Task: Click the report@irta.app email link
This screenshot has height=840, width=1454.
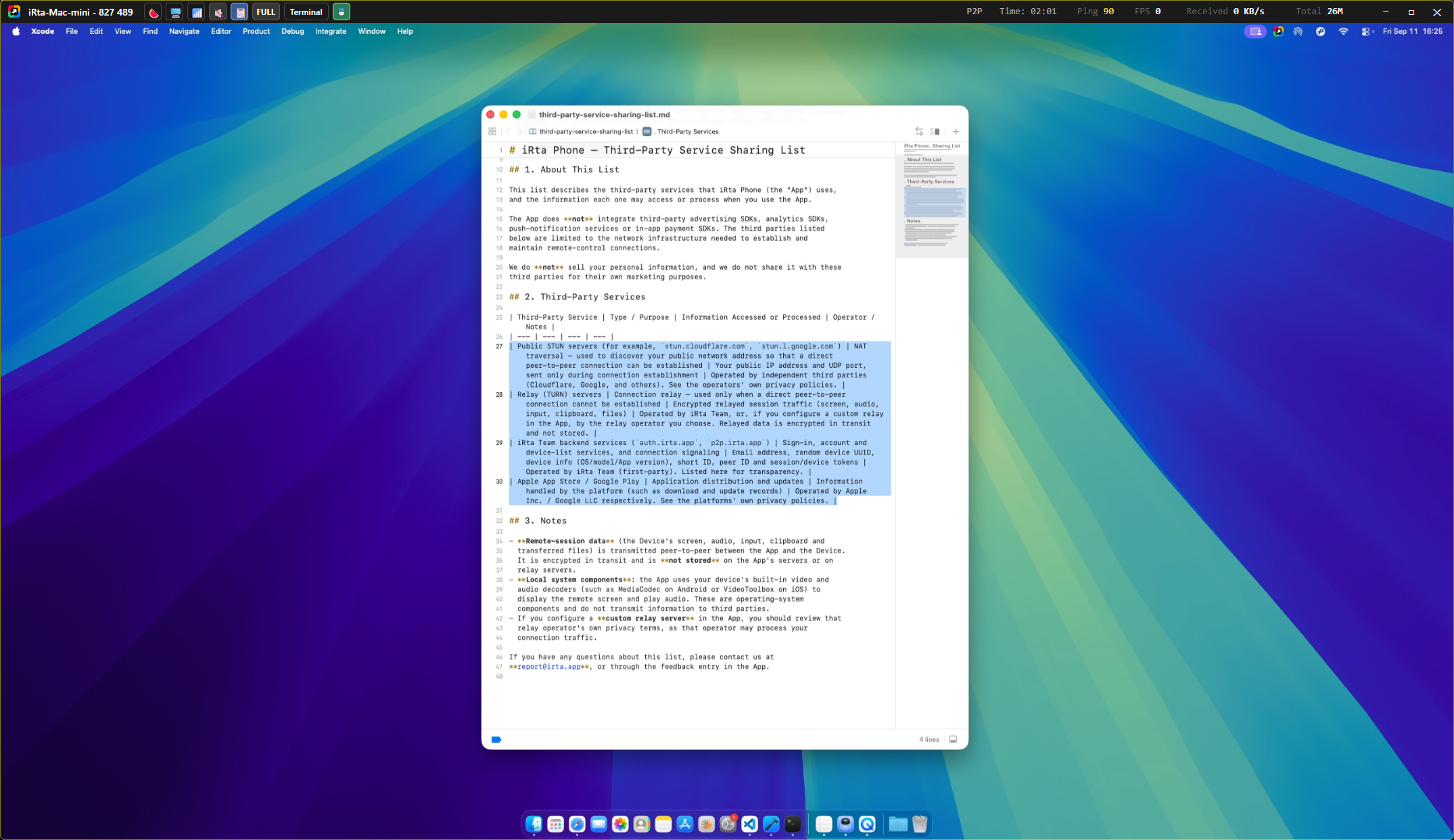Action: pos(549,667)
